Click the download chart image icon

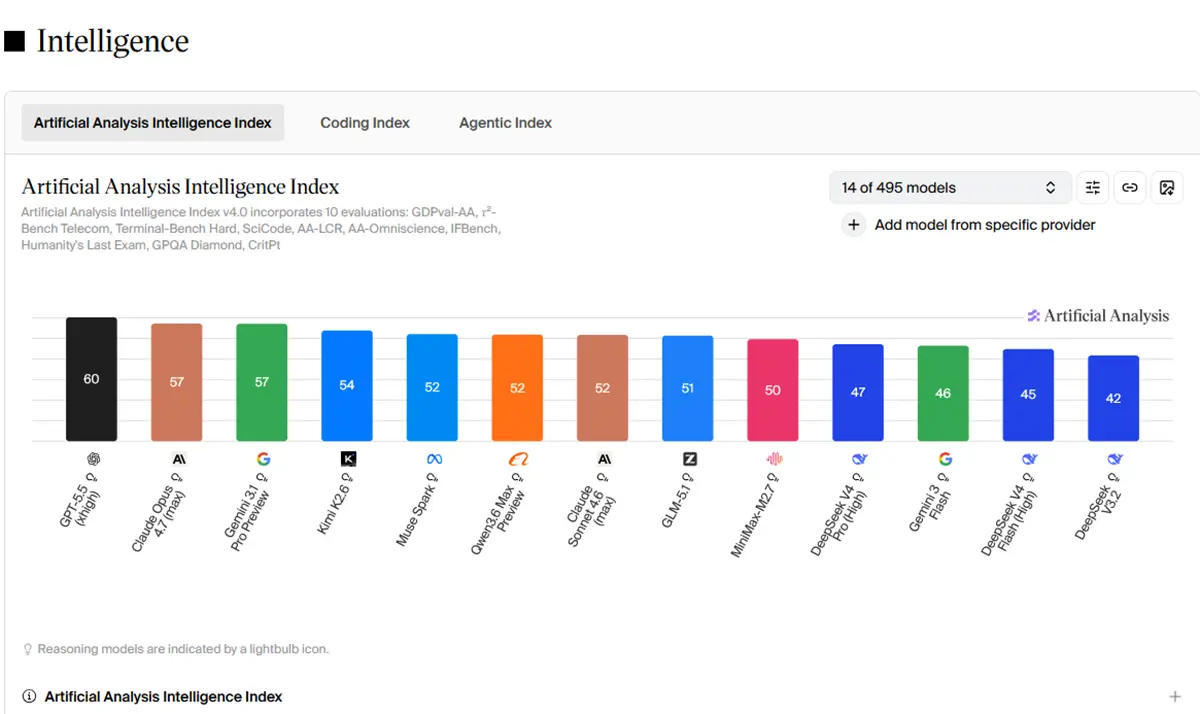click(x=1166, y=188)
